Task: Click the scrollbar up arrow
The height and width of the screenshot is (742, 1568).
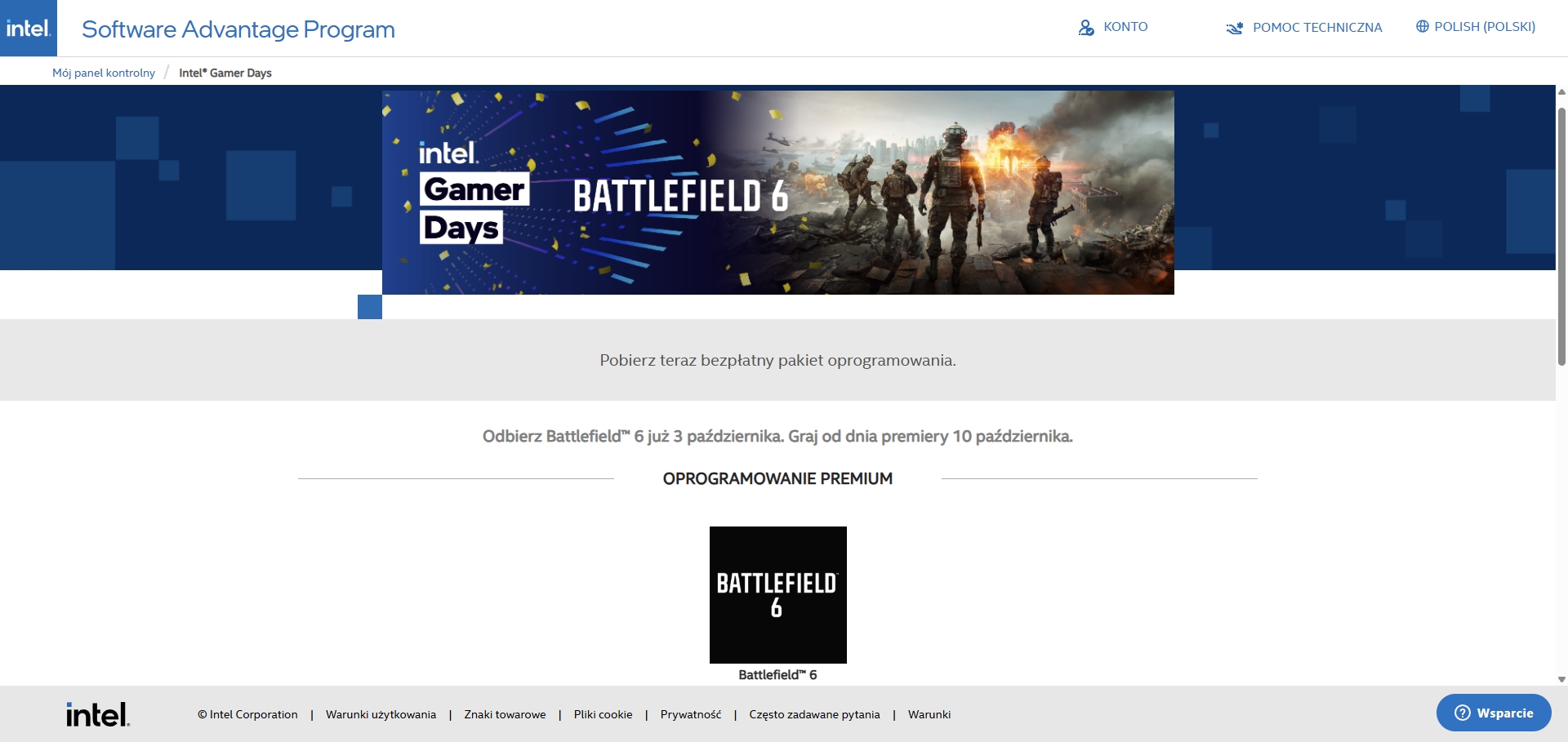Action: [x=1561, y=91]
